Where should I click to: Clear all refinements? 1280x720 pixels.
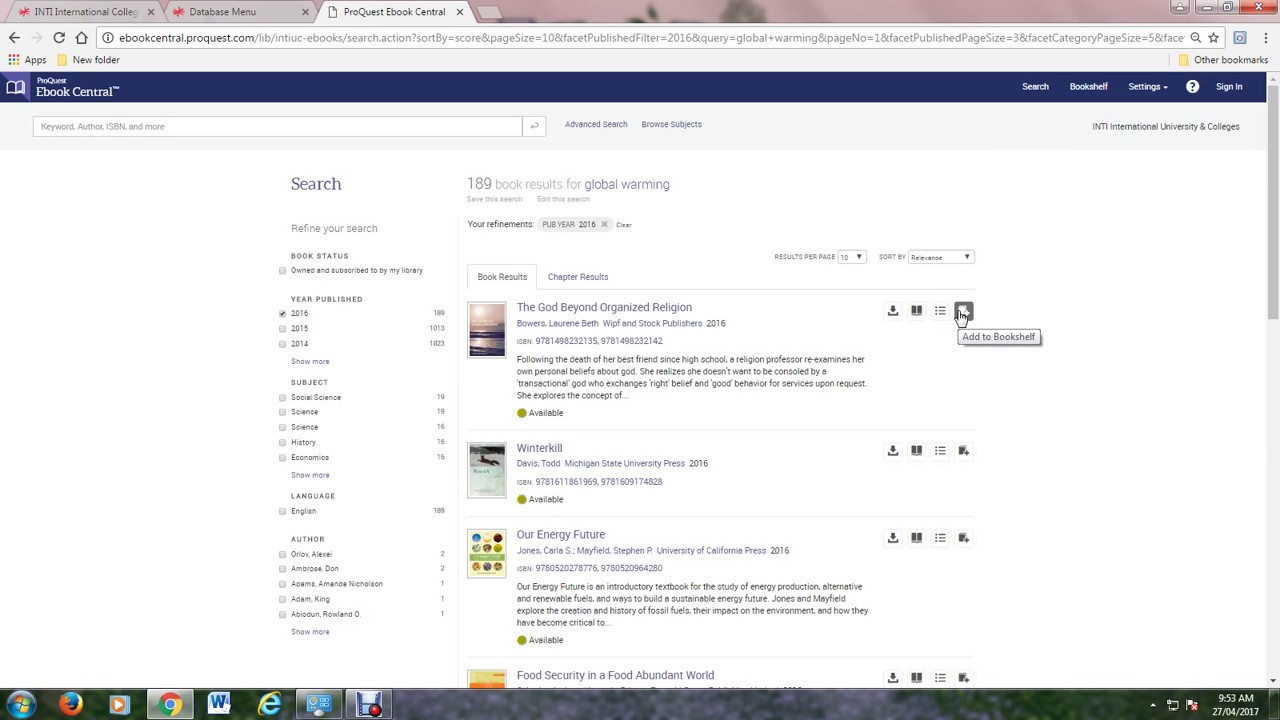624,225
